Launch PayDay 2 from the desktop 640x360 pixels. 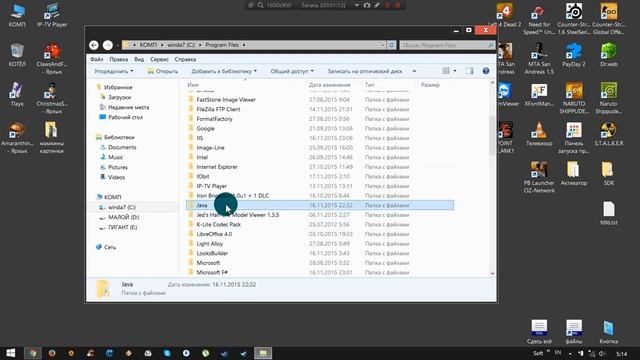tap(573, 55)
